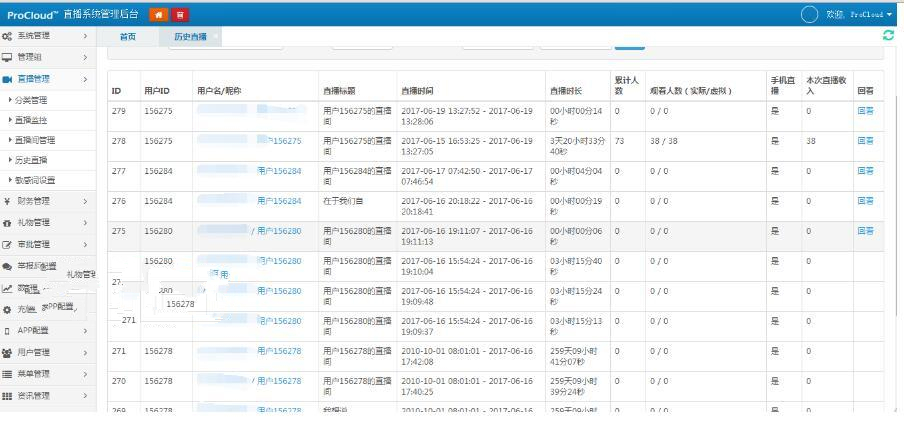Click the 系统管理 gears icon
Image resolution: width=904 pixels, height=433 pixels.
(x=8, y=36)
